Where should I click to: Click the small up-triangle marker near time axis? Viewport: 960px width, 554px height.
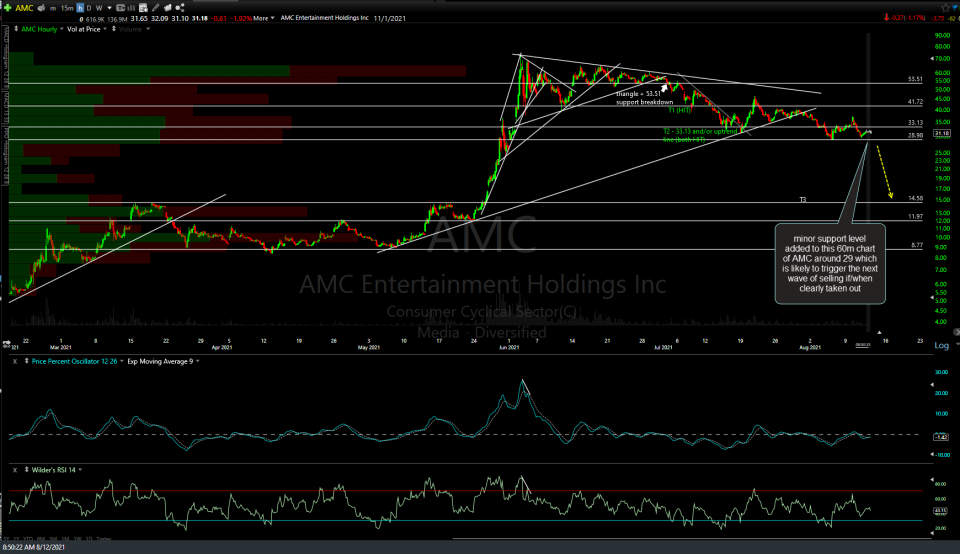(x=879, y=332)
